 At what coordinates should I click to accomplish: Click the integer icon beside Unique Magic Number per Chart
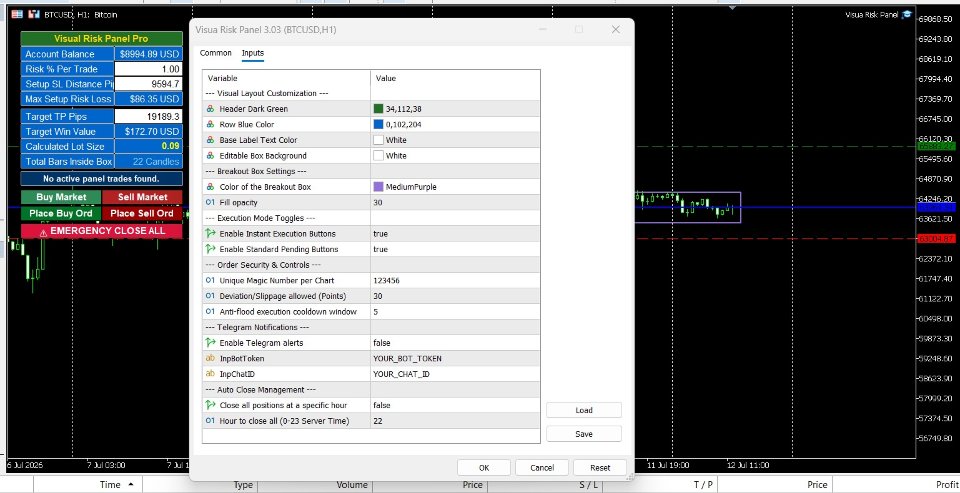(210, 280)
